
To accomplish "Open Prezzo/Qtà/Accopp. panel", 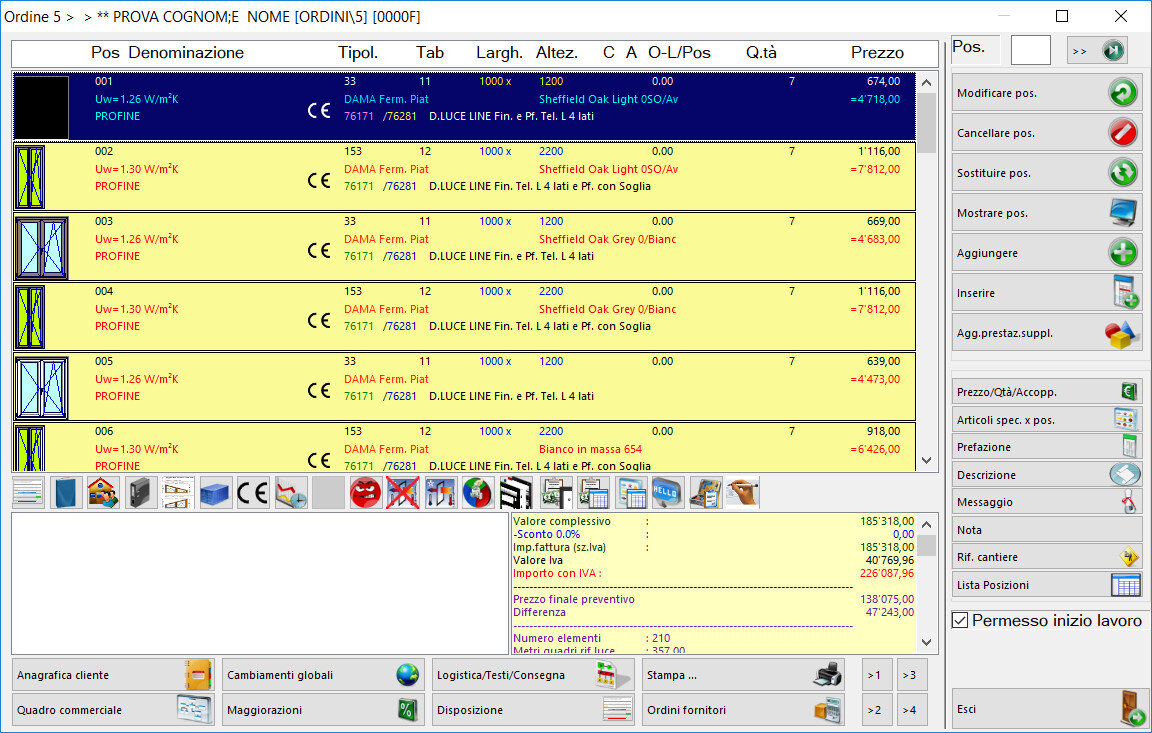I will tap(1046, 392).
